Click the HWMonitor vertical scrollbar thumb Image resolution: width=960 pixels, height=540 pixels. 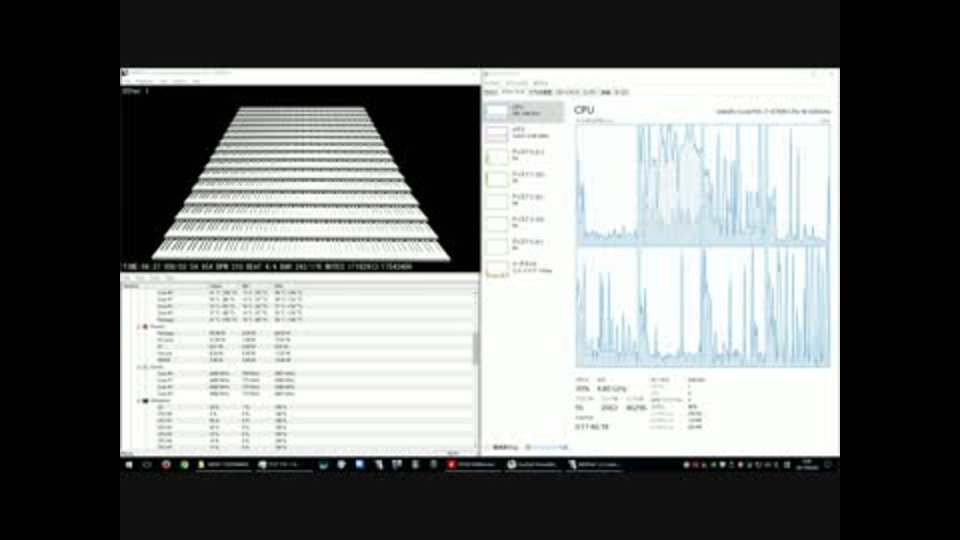click(476, 348)
